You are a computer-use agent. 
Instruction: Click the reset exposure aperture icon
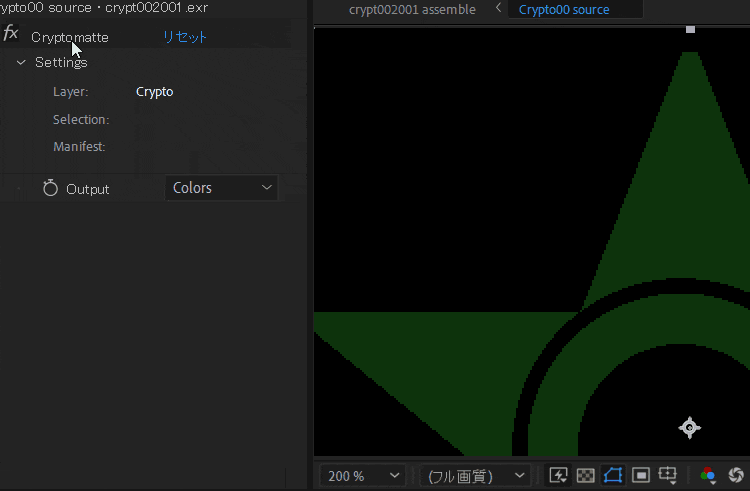pyautogui.click(x=736, y=475)
